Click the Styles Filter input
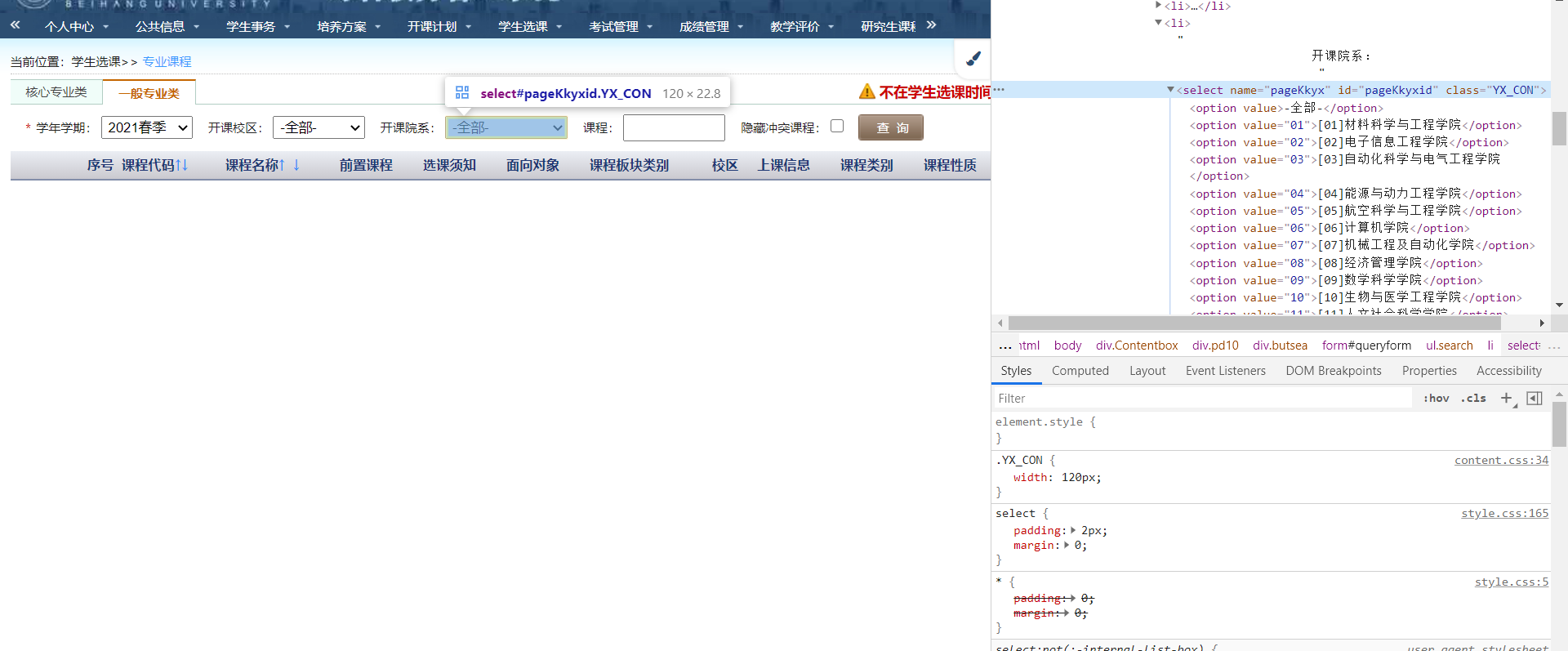Image resolution: width=1568 pixels, height=651 pixels. 1202,398
